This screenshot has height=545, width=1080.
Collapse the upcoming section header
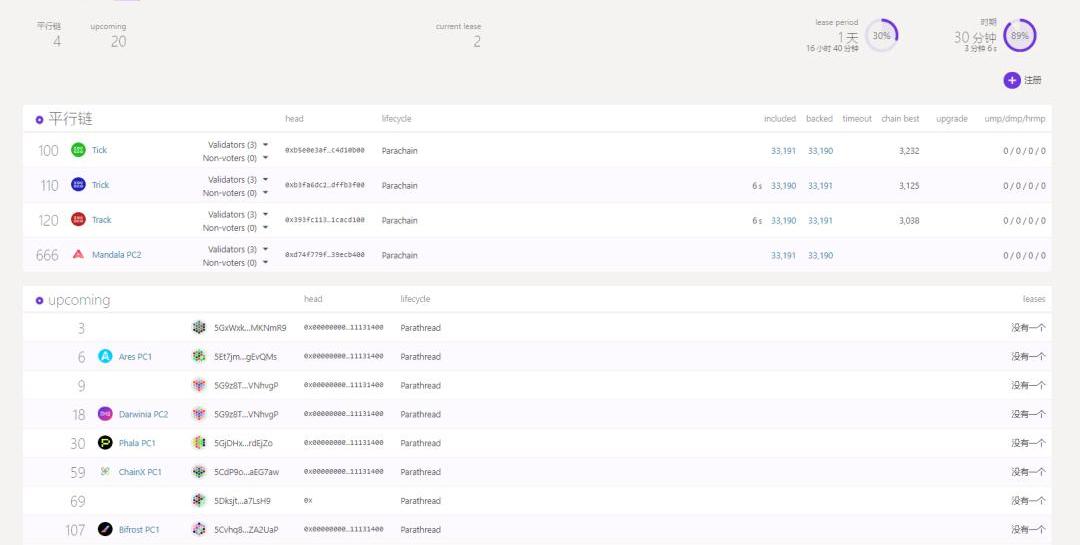click(x=40, y=300)
